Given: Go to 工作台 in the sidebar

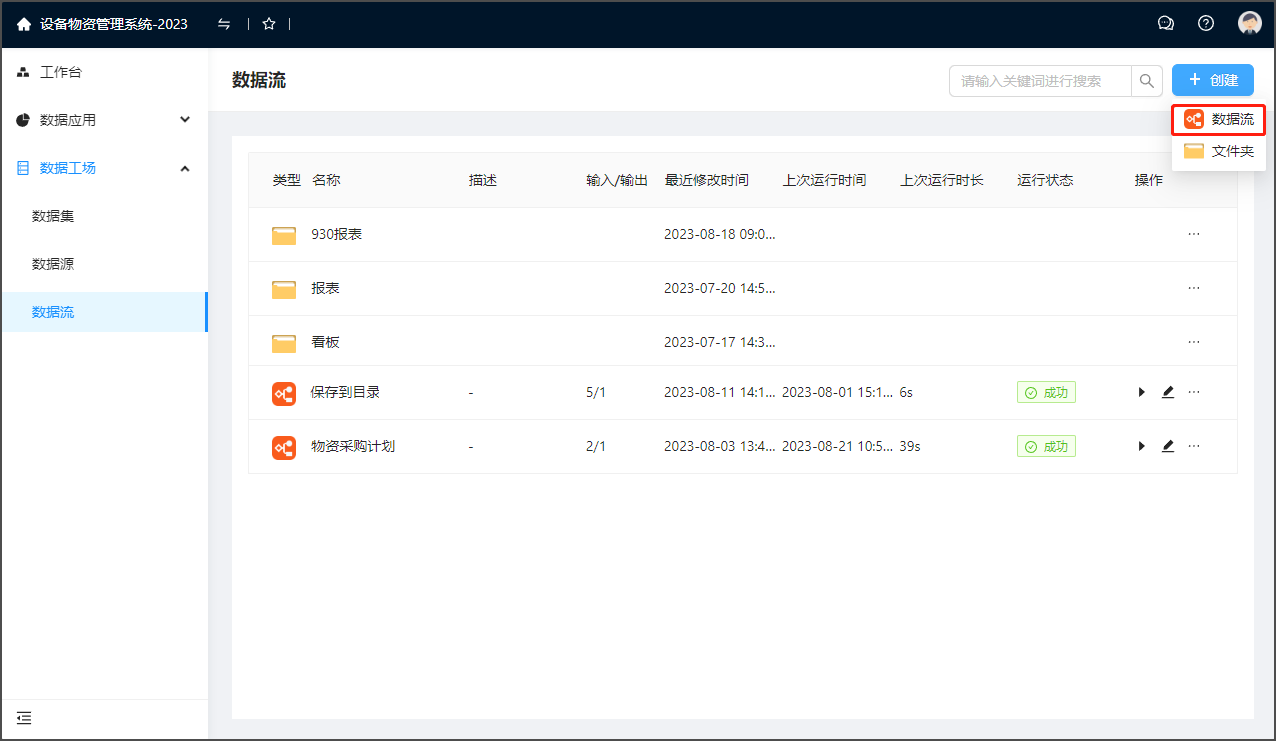Looking at the screenshot, I should pos(60,72).
